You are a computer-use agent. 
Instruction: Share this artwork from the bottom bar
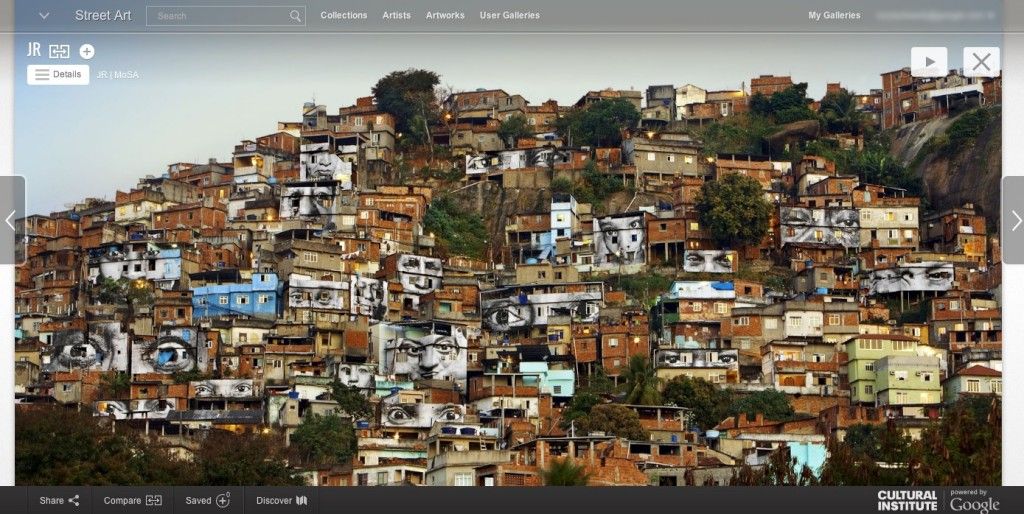(x=59, y=500)
